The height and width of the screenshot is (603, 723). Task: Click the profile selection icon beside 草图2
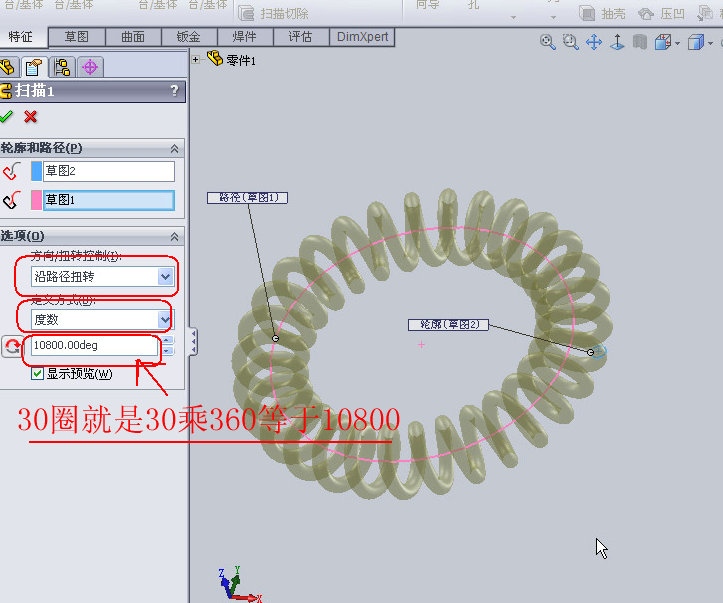(x=12, y=171)
